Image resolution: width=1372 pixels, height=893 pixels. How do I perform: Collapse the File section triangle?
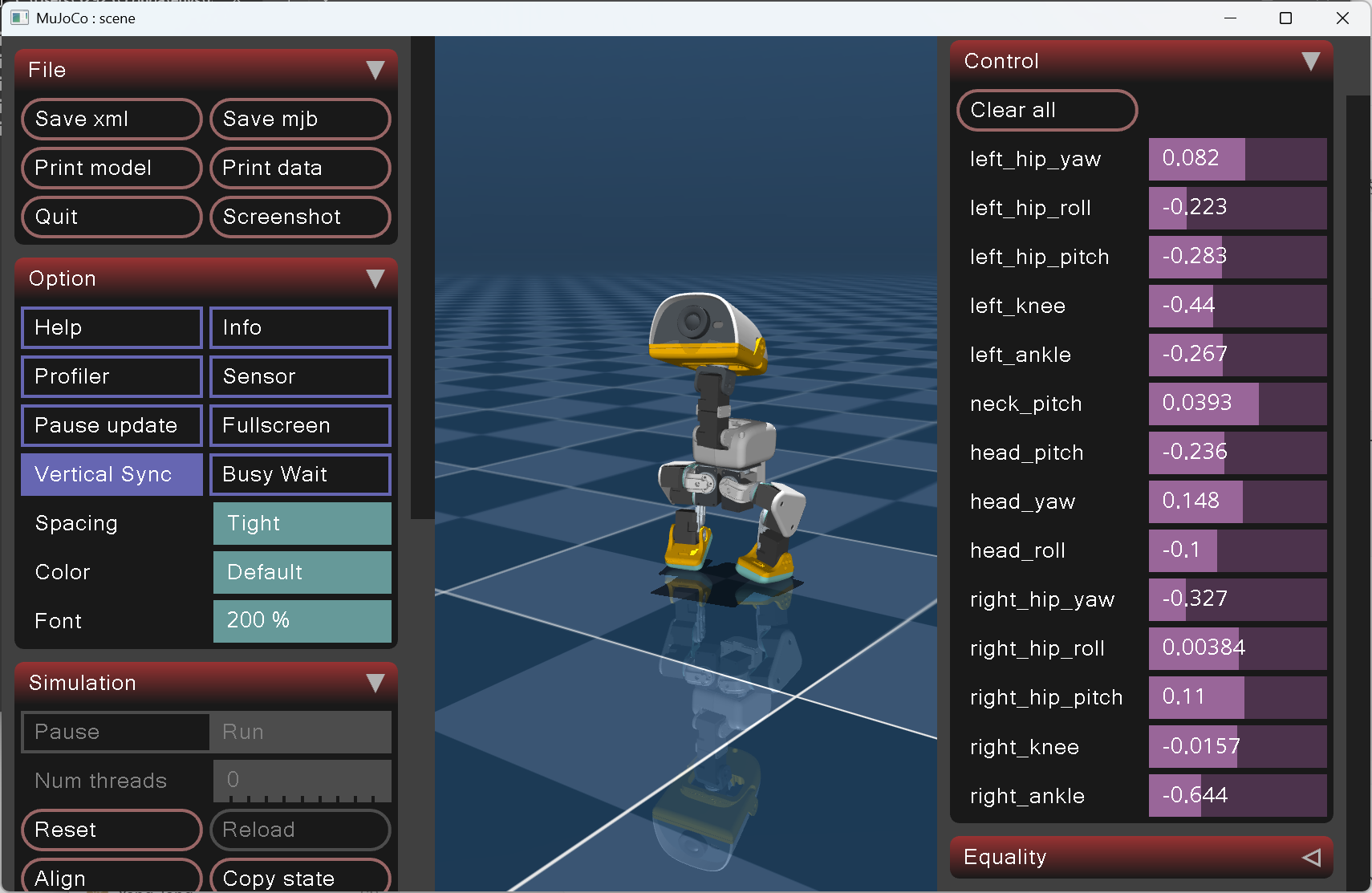point(375,70)
